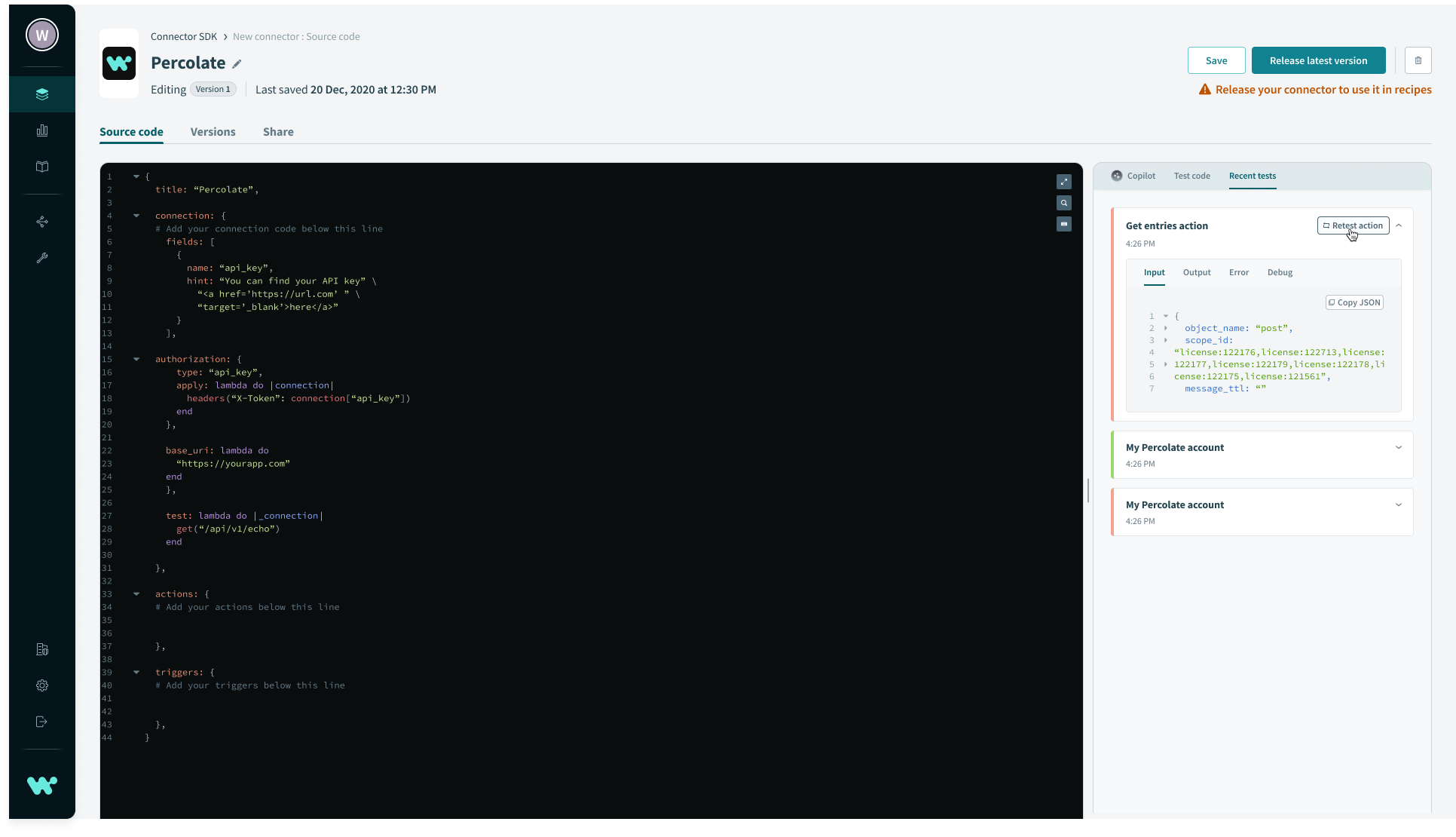Open the settings gear icon in sidebar
This screenshot has width=1456, height=837.
pyautogui.click(x=42, y=685)
